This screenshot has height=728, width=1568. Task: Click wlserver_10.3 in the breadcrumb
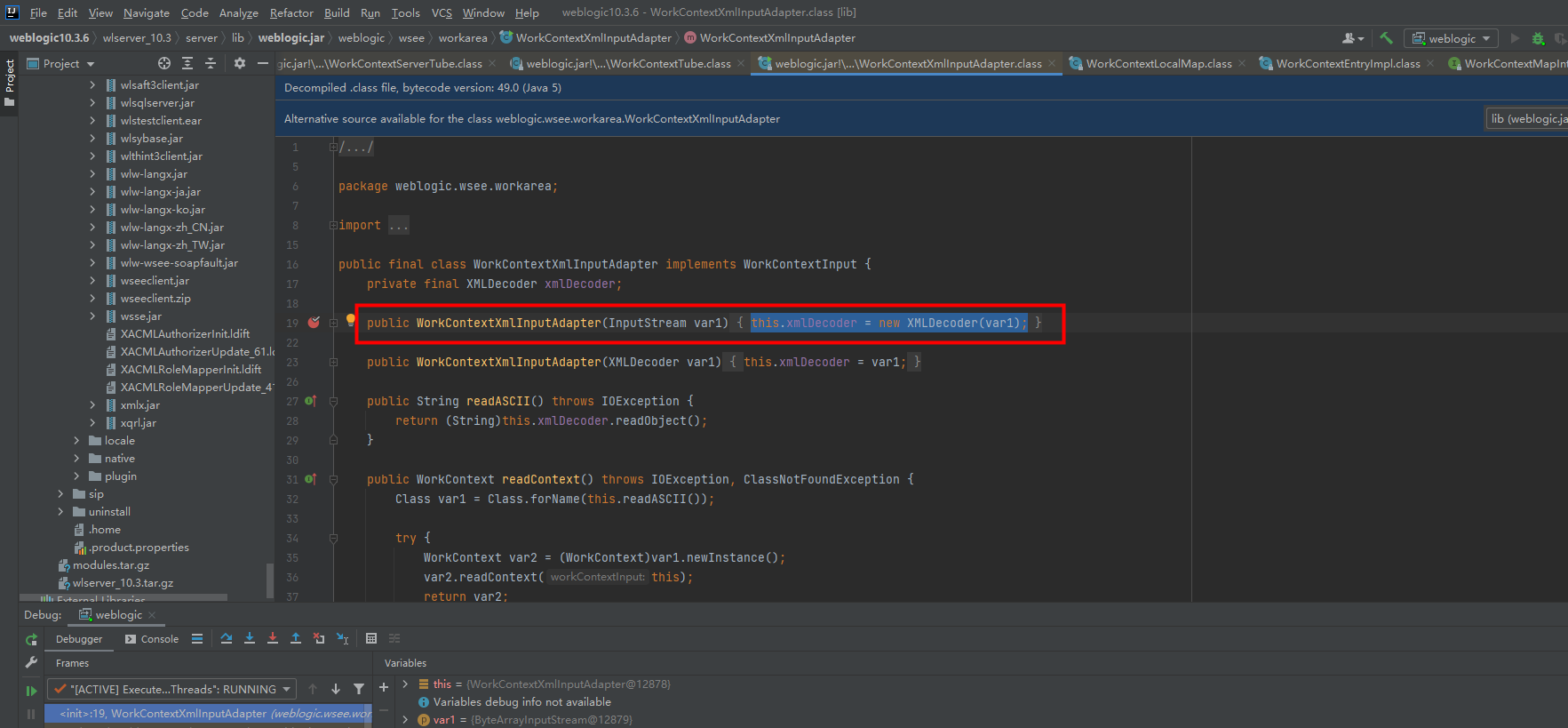[x=137, y=38]
